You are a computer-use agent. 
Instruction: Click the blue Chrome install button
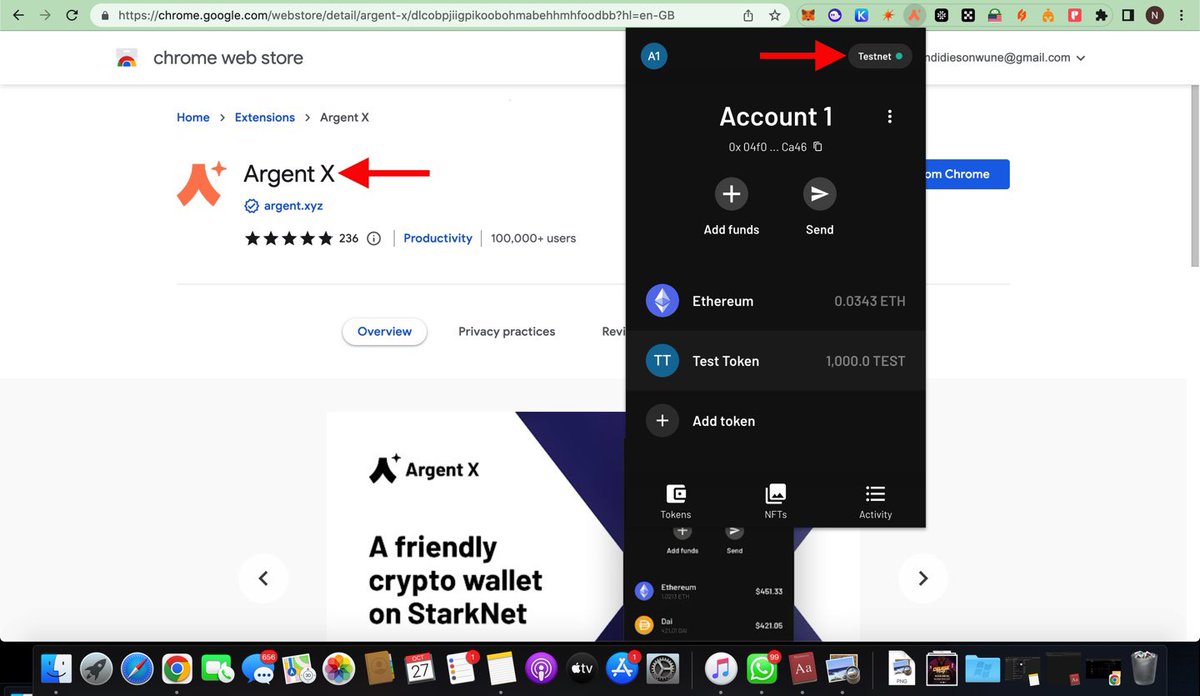tap(967, 174)
